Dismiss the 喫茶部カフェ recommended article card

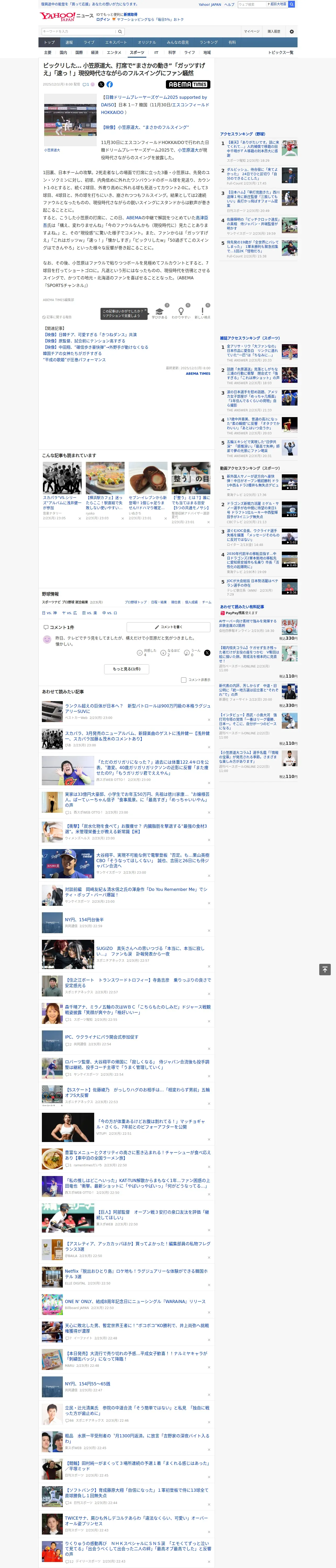122,518
